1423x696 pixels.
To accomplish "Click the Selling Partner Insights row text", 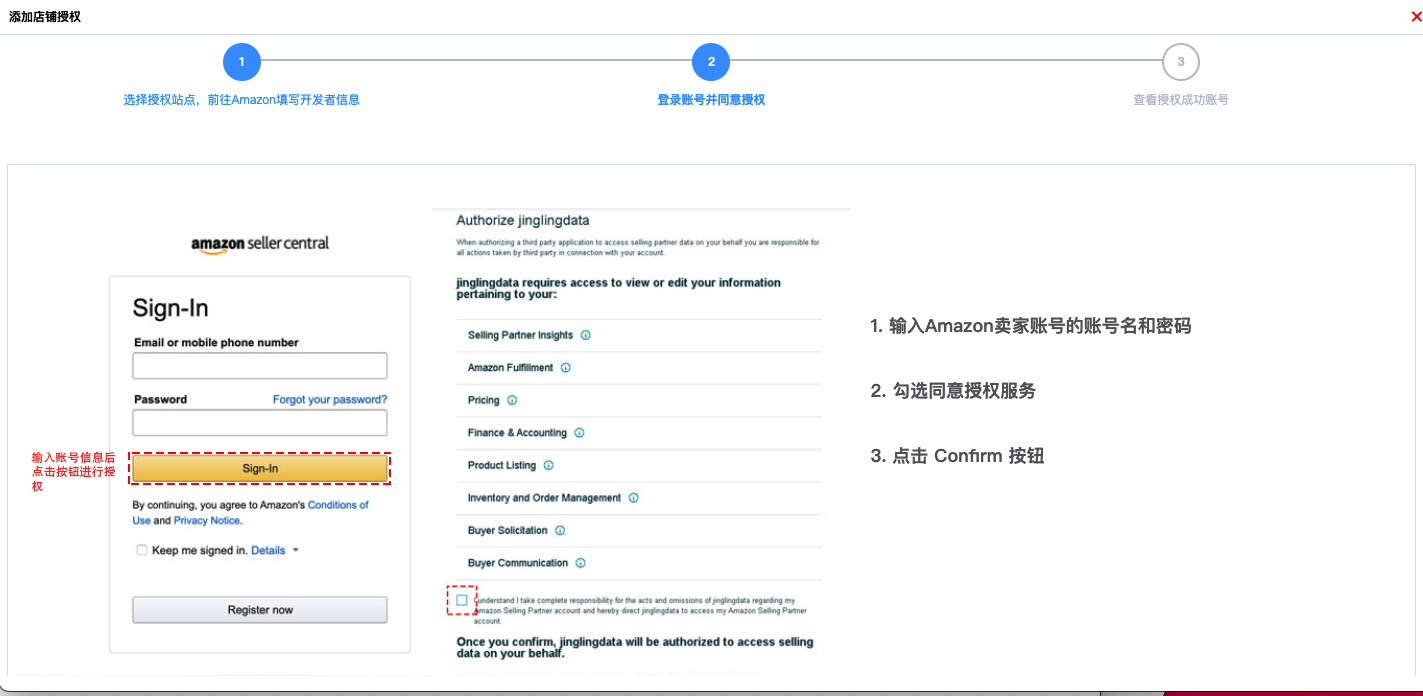I will 520,335.
